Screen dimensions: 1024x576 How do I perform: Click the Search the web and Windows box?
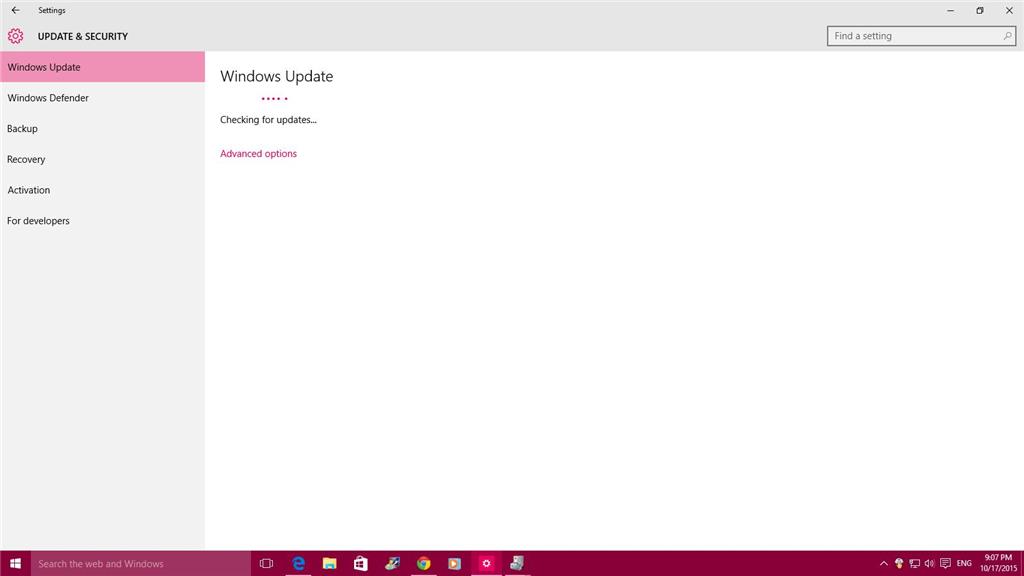[x=140, y=563]
